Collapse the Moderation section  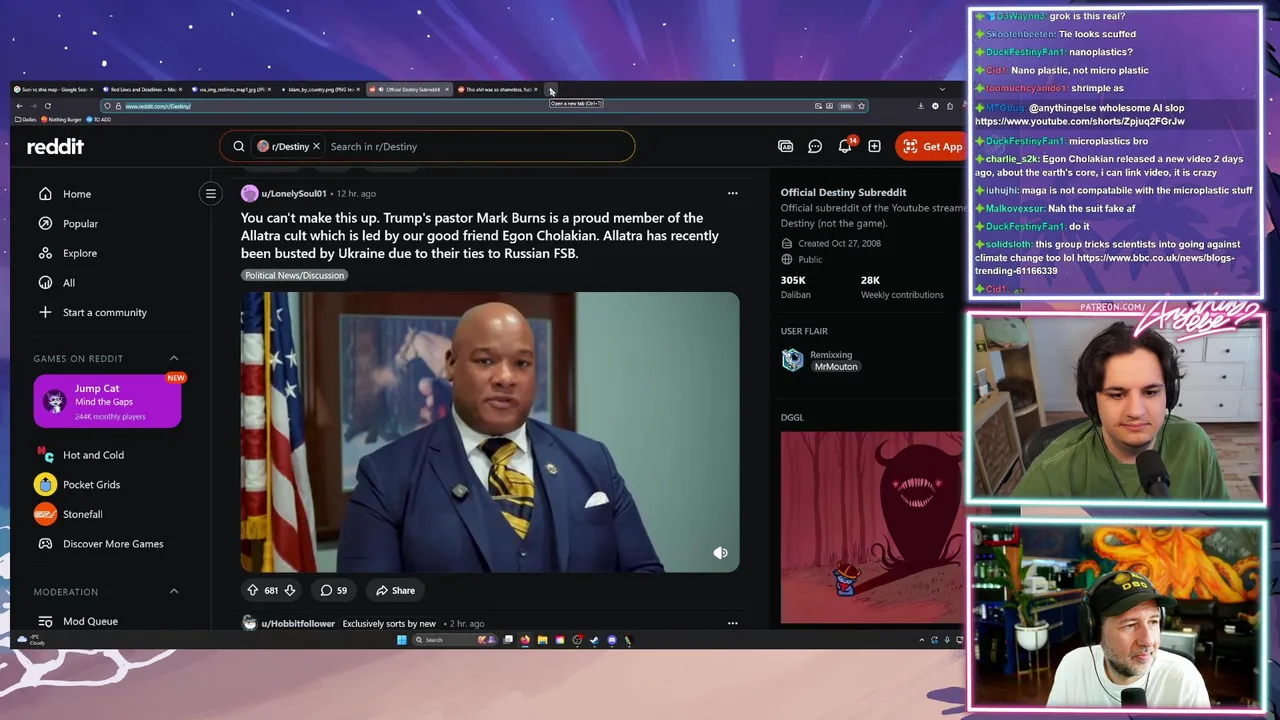174,592
